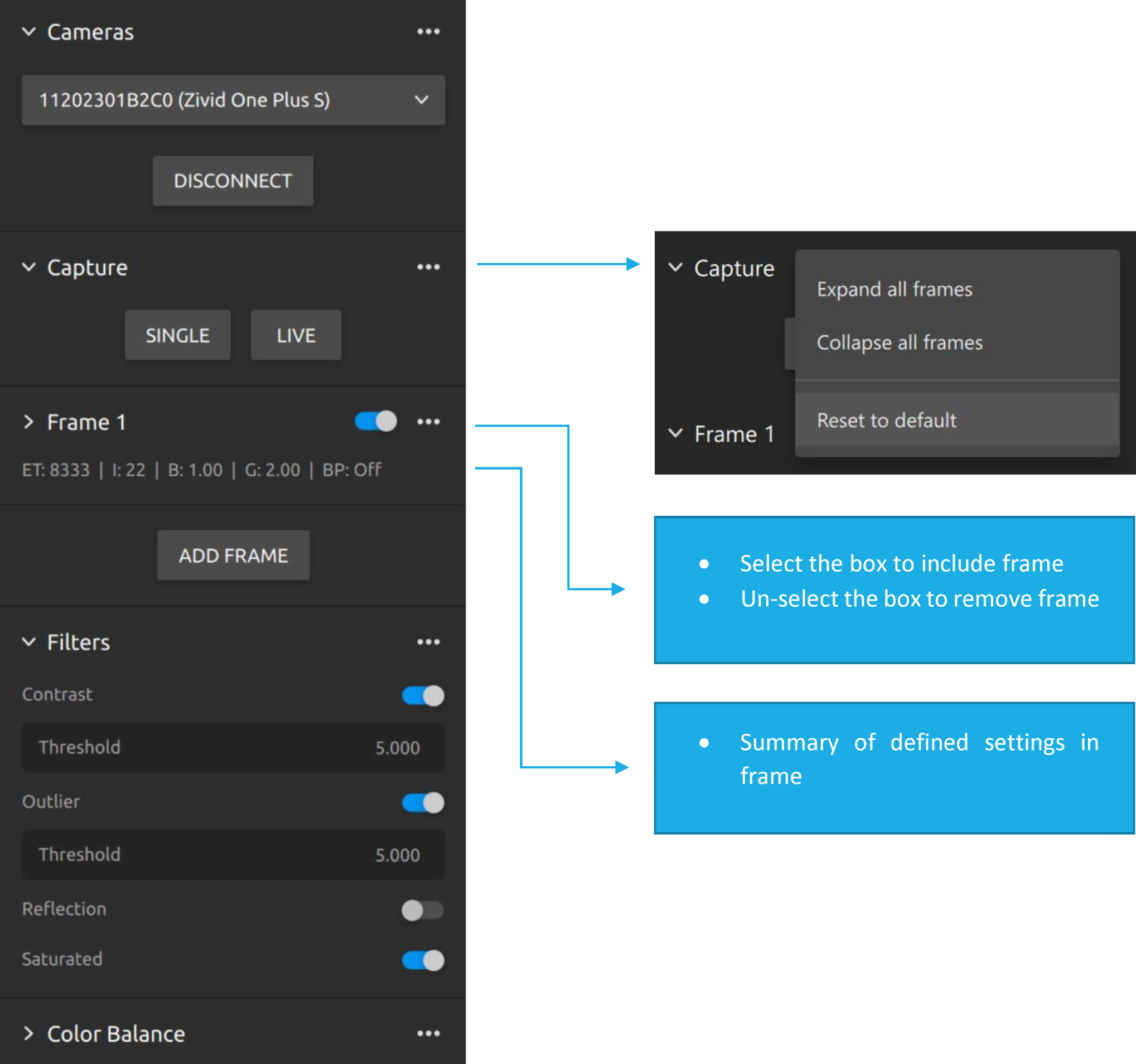Enable the Reflection filter toggle
The image size is (1136, 1064).
click(x=423, y=910)
